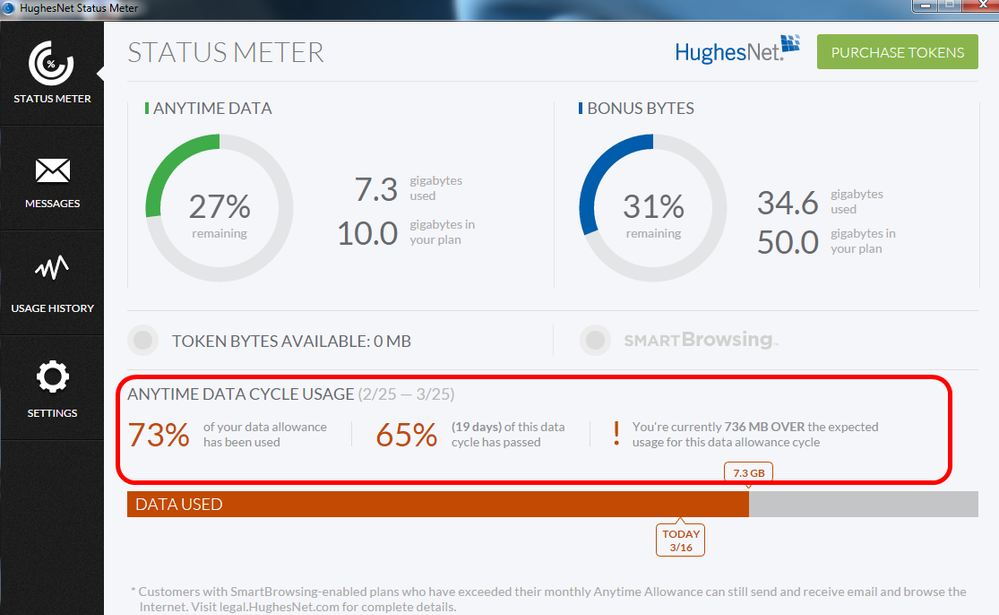
Task: Click the 65% data cycle passed figure
Action: click(x=406, y=435)
